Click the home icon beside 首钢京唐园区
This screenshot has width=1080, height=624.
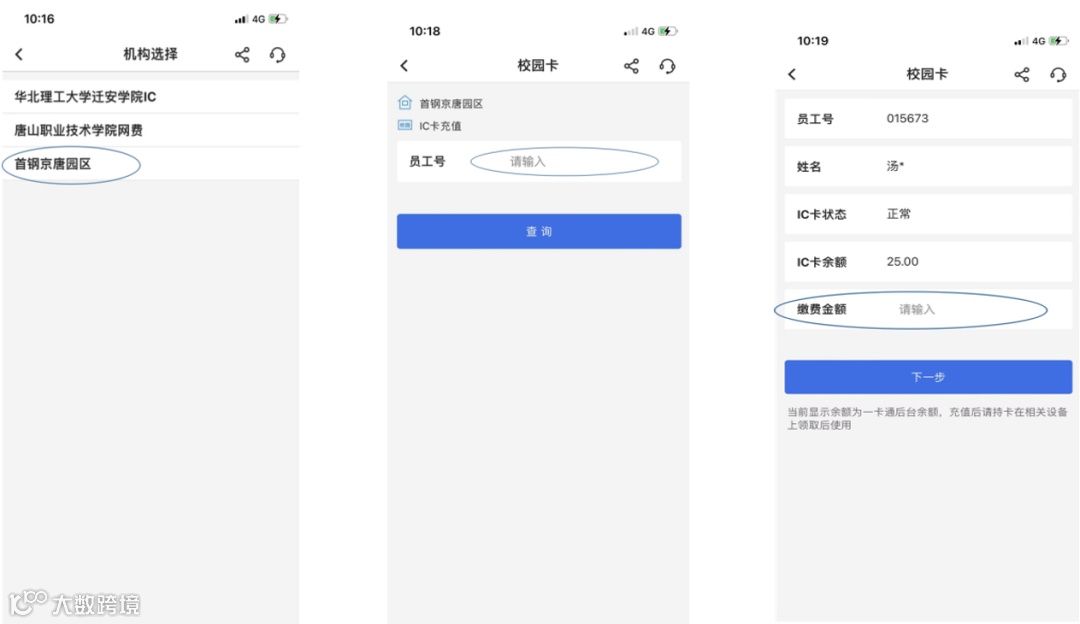pyautogui.click(x=405, y=103)
